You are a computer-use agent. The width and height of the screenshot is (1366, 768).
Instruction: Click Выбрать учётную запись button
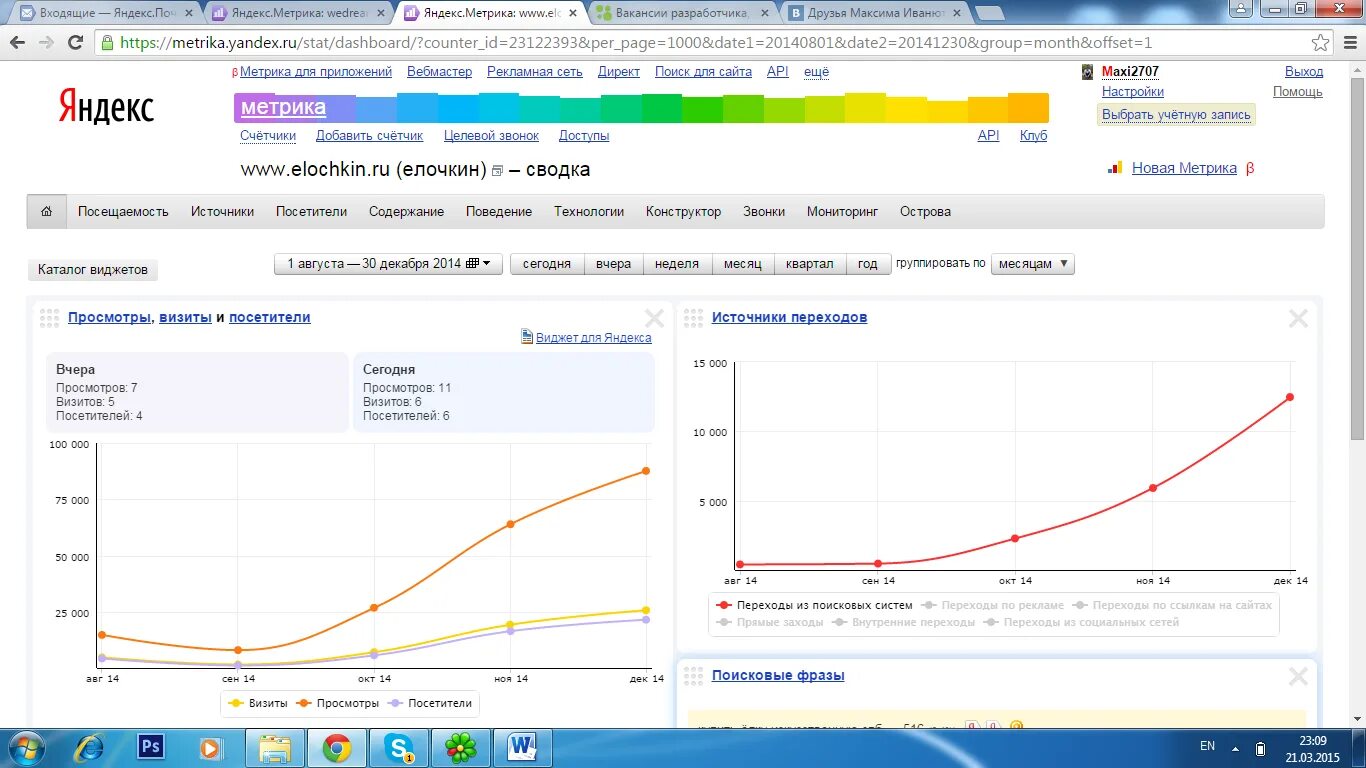pyautogui.click(x=1176, y=115)
